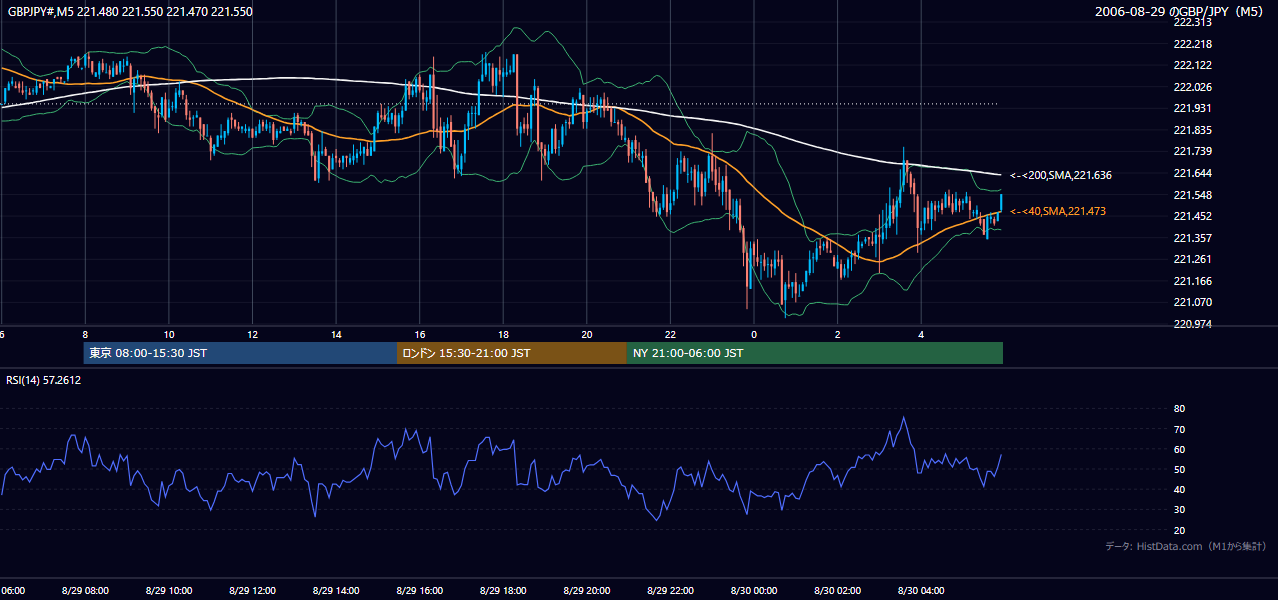Click the bottom time label 8/29 12:00
Viewport: 1278px width, 600px height.
(252, 591)
